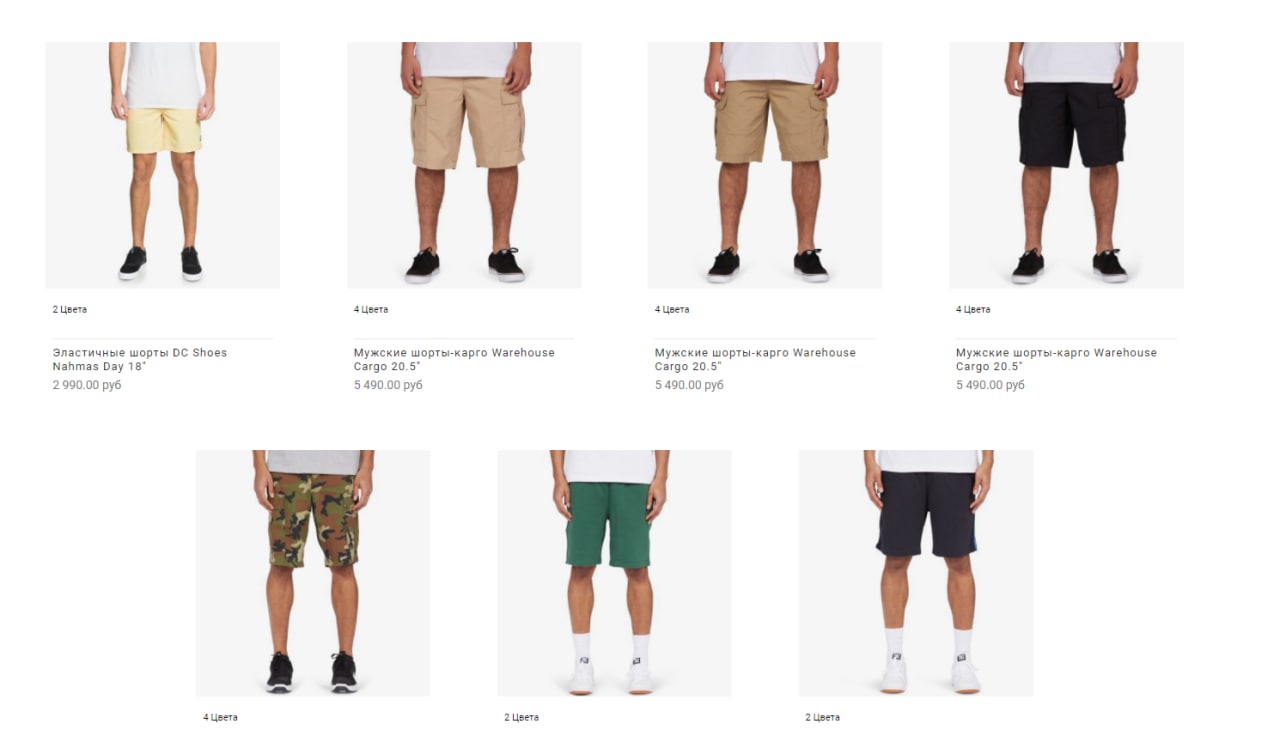Click the Warehouse Cargo title under beige shorts
This screenshot has height=736, width=1280.
click(x=454, y=359)
